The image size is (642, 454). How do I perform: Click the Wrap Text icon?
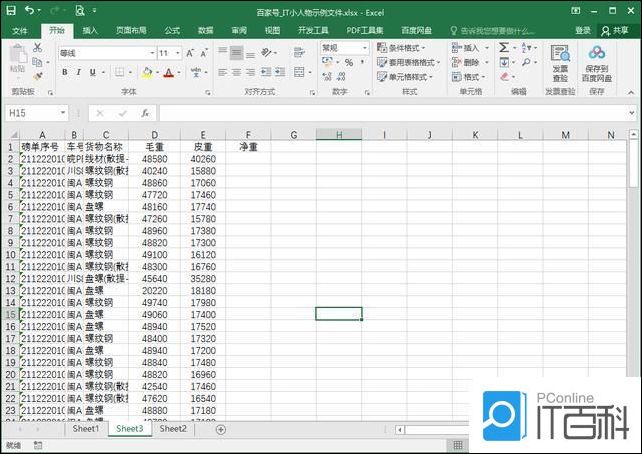[299, 52]
